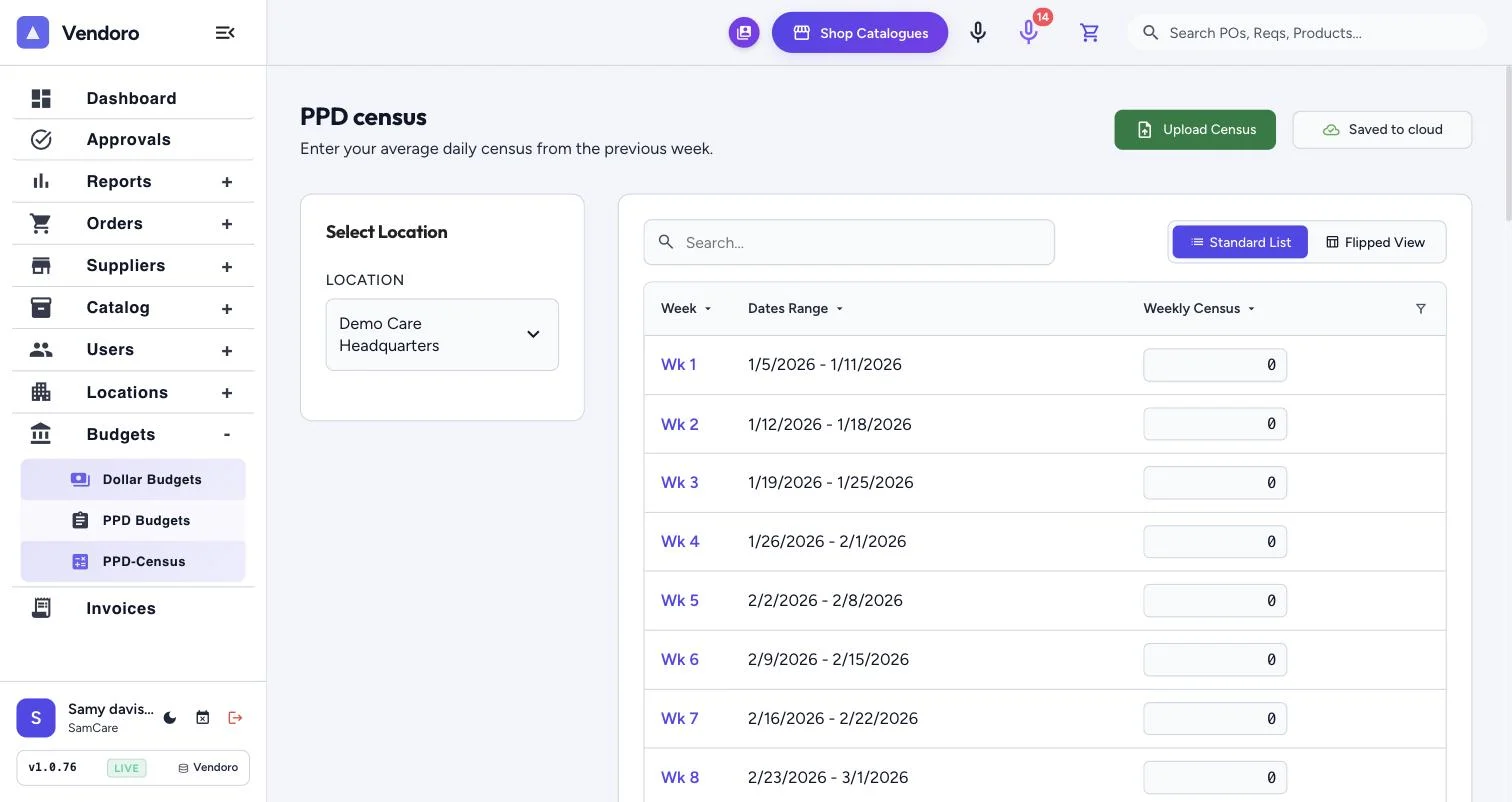Image resolution: width=1512 pixels, height=802 pixels.
Task: Click the Wk 7 weekly census input
Action: 1215,719
